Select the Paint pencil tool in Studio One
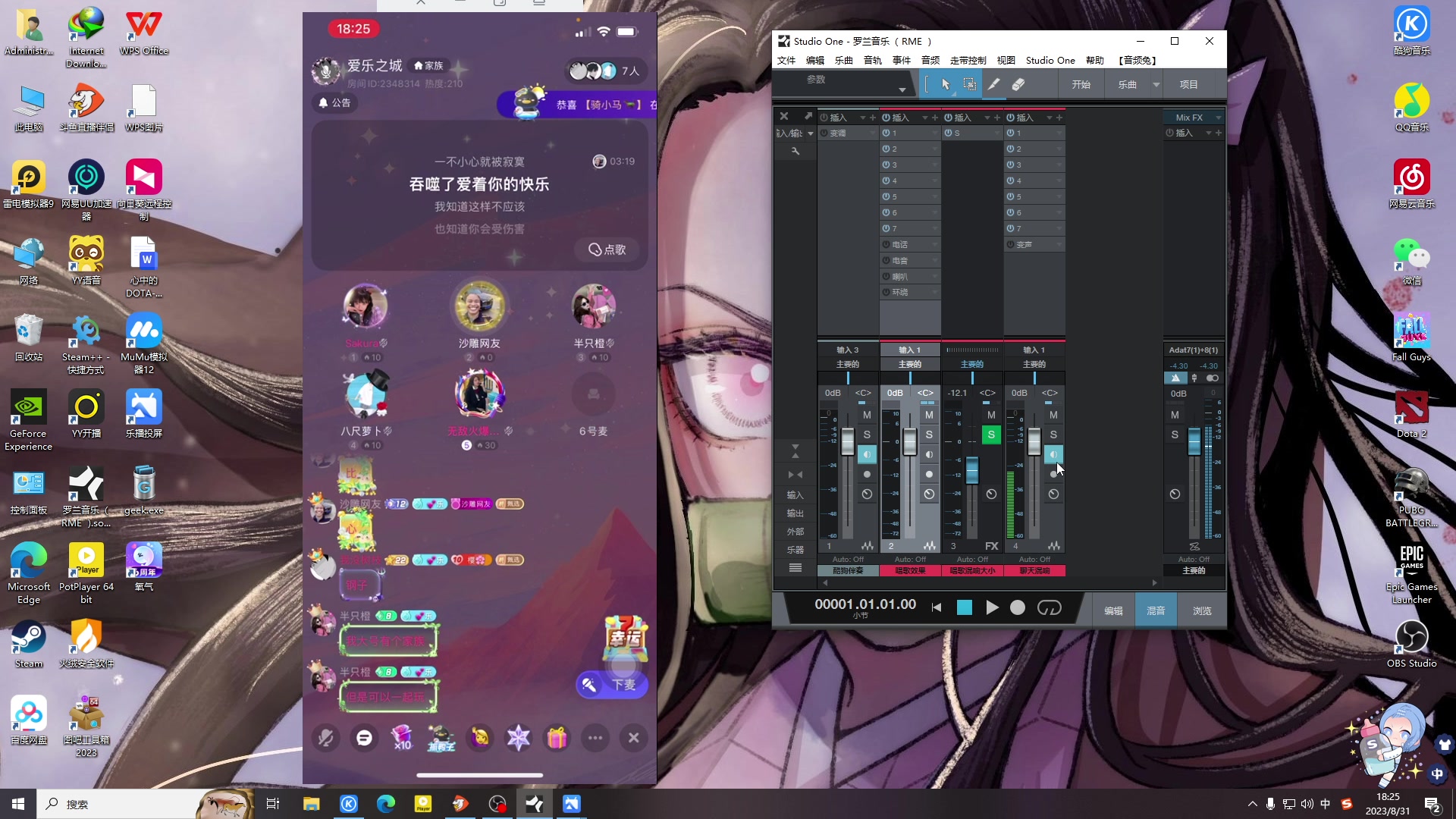The width and height of the screenshot is (1456, 819). tap(993, 84)
